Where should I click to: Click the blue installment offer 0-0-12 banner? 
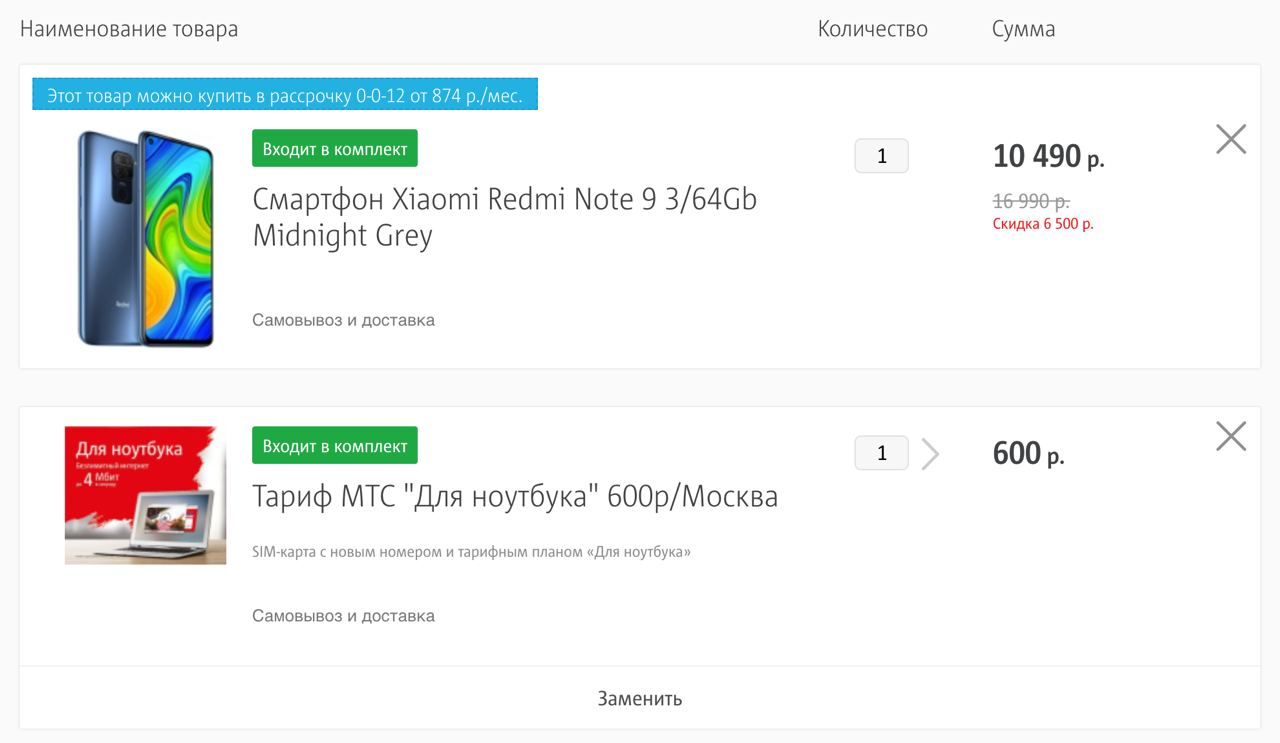point(285,95)
